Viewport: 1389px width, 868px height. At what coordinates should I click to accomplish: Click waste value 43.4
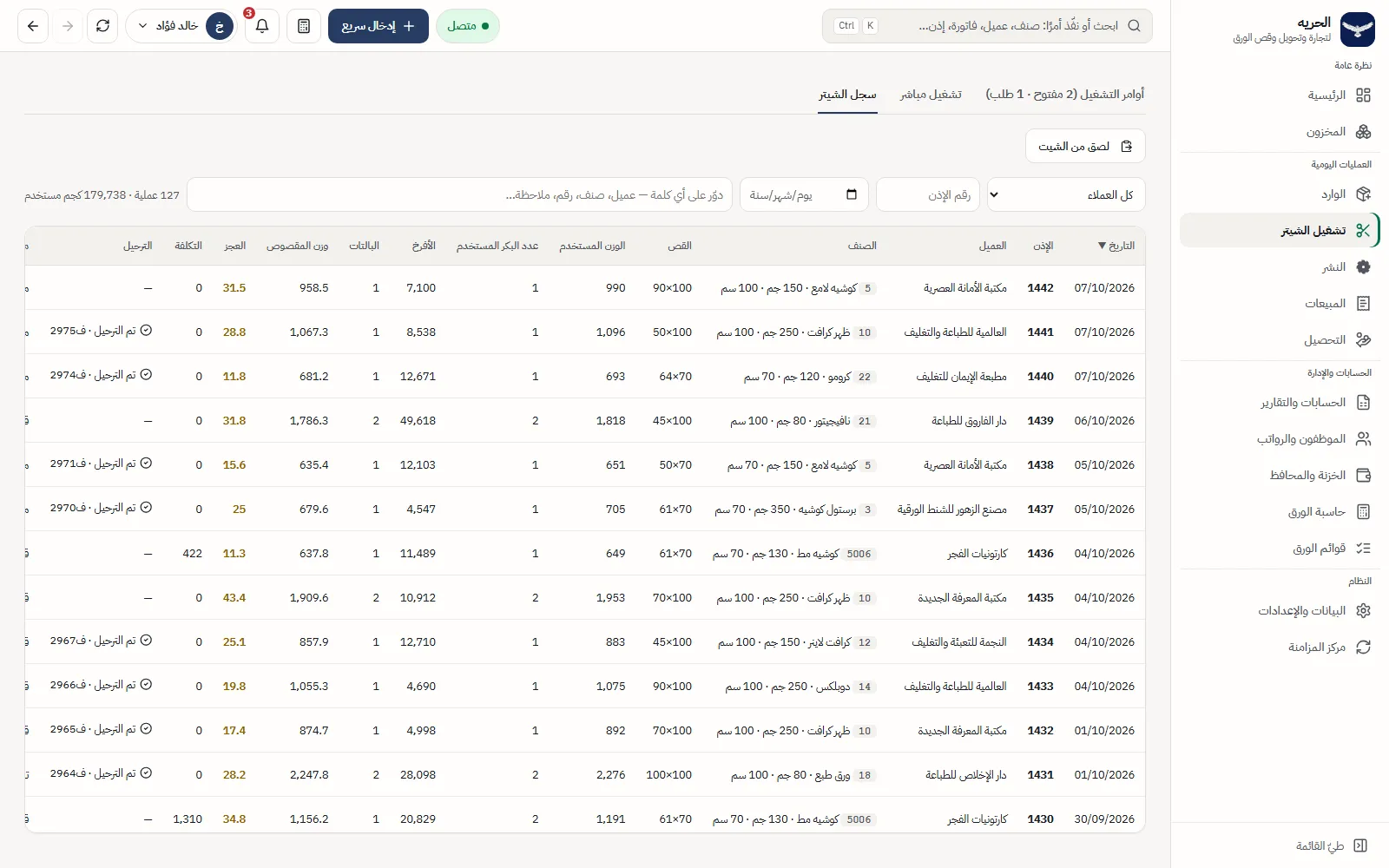[x=234, y=598]
